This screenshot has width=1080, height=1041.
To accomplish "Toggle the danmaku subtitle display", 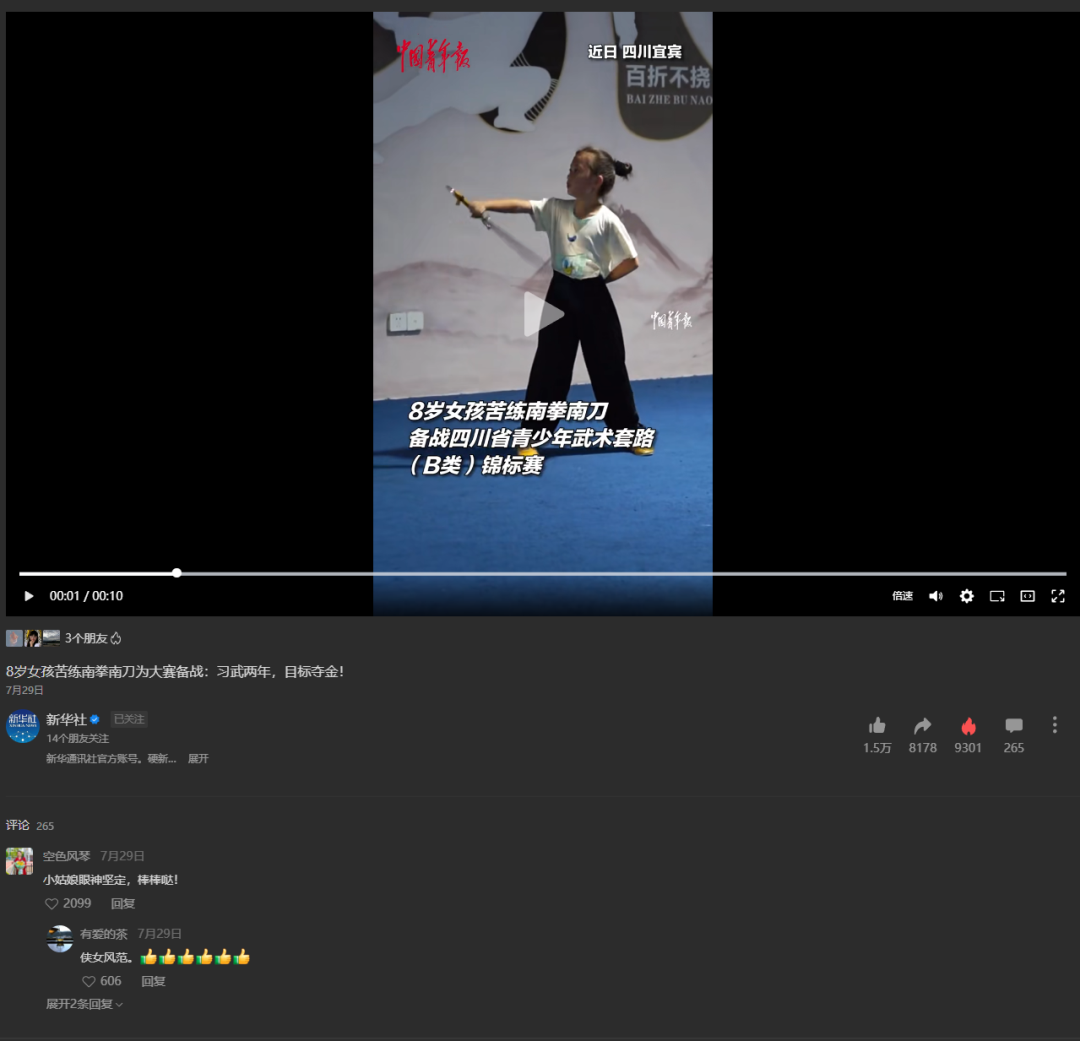I will coord(1027,595).
